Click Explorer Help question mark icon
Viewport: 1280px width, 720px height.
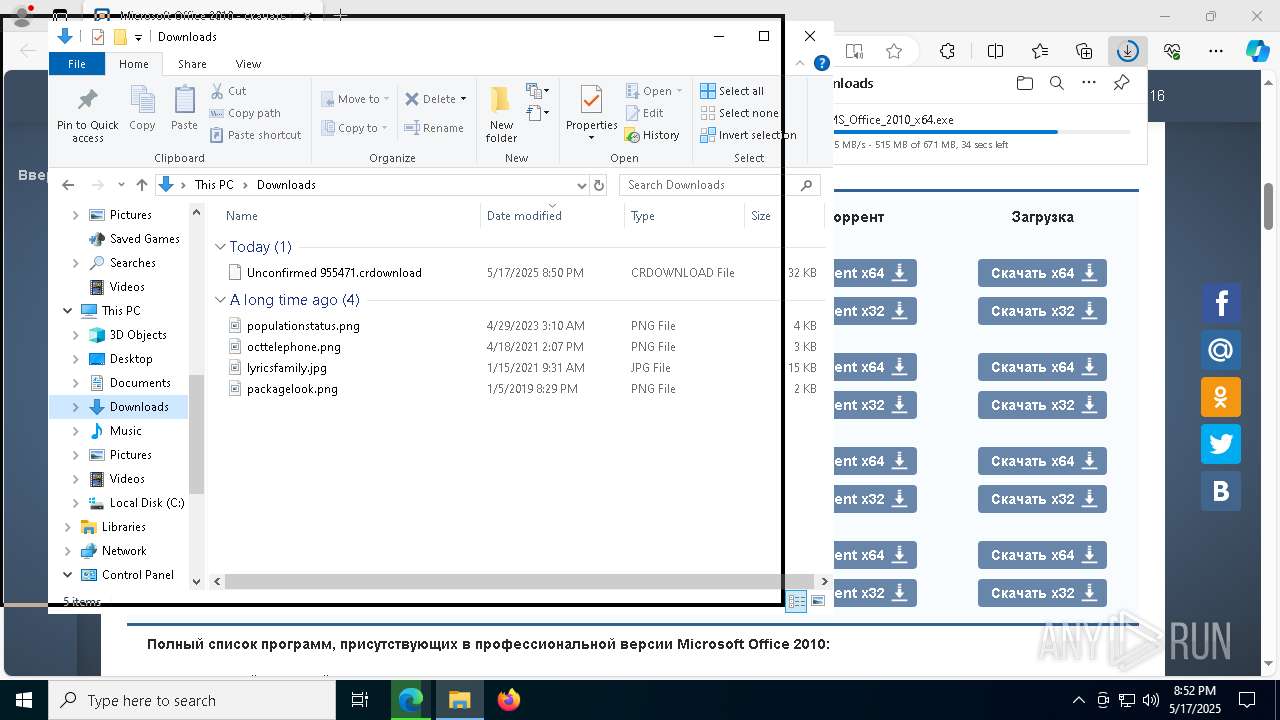(x=822, y=63)
